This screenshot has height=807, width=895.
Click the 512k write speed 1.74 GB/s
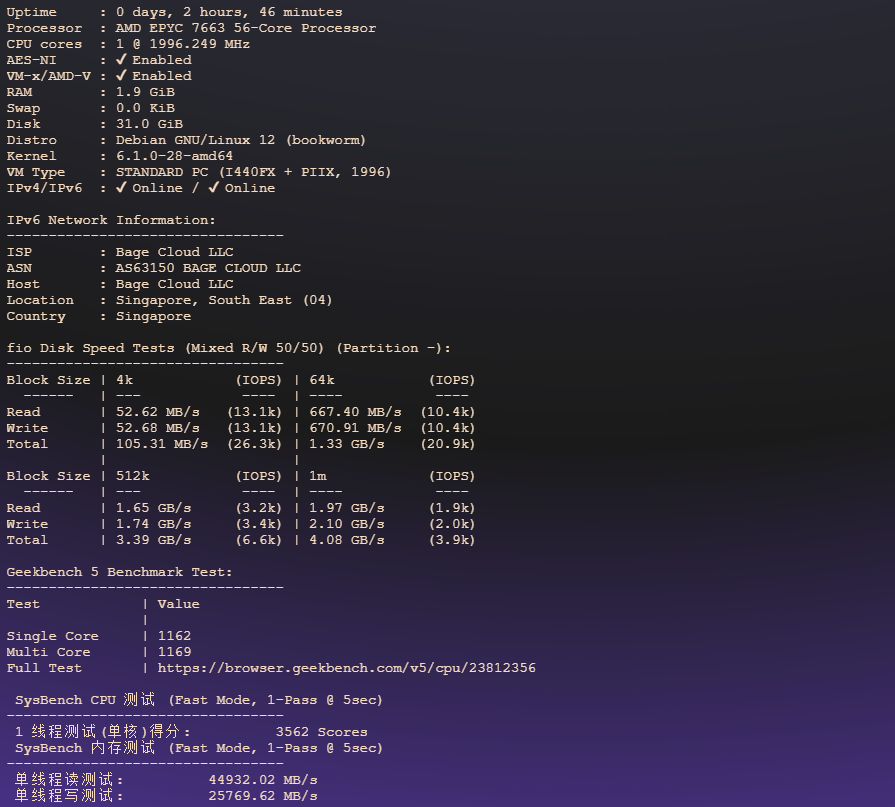pyautogui.click(x=153, y=524)
